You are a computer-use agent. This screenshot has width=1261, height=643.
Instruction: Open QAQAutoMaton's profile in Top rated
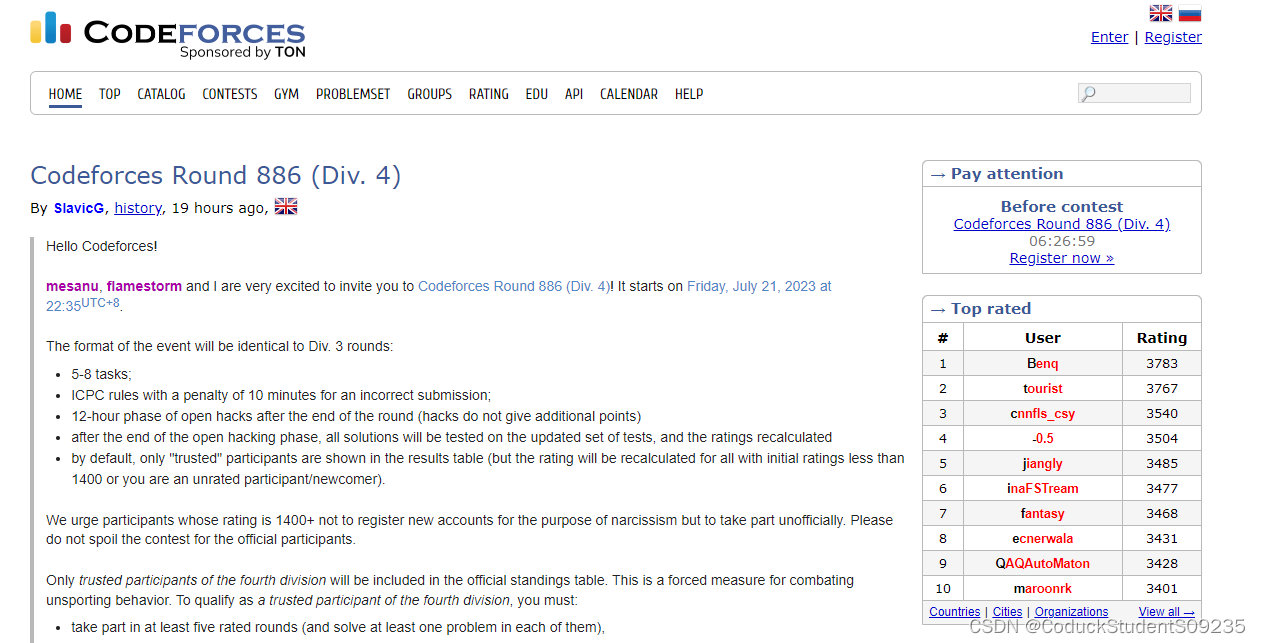tap(1043, 564)
